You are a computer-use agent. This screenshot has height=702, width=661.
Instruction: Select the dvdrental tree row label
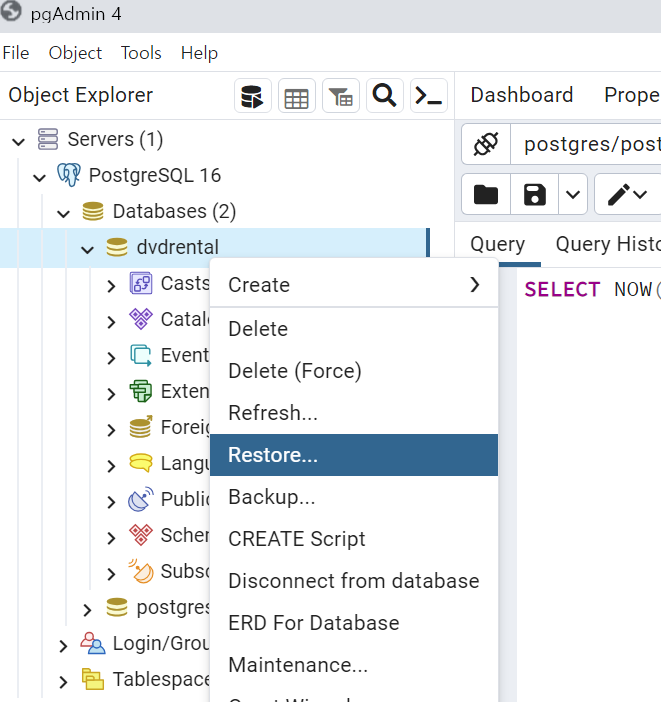(x=178, y=247)
